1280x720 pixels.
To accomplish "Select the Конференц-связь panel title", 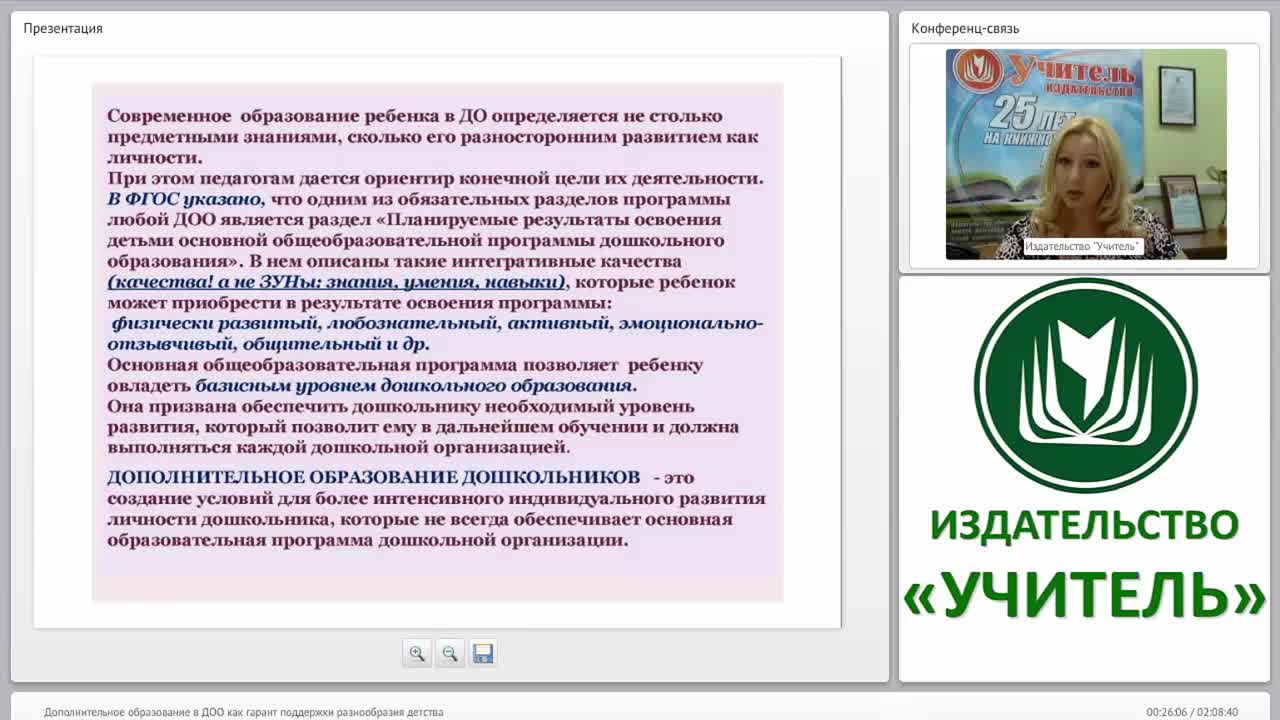I will coord(965,28).
